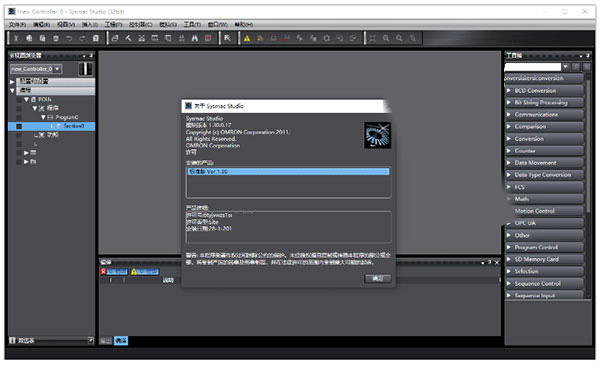This screenshot has width=600, height=365.
Task: Click the yellow warning triangle toolbar icon
Action: point(247,38)
